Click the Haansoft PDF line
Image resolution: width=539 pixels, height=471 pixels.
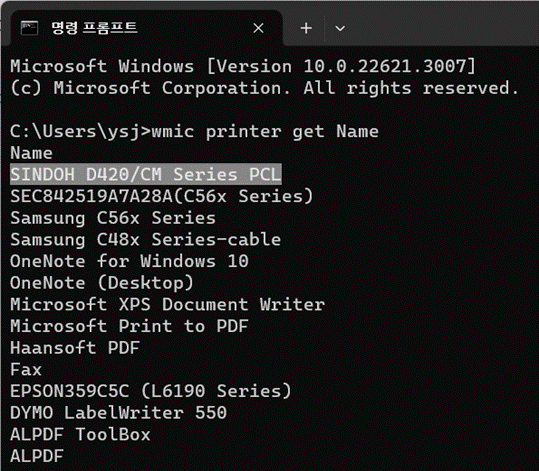[x=75, y=348]
